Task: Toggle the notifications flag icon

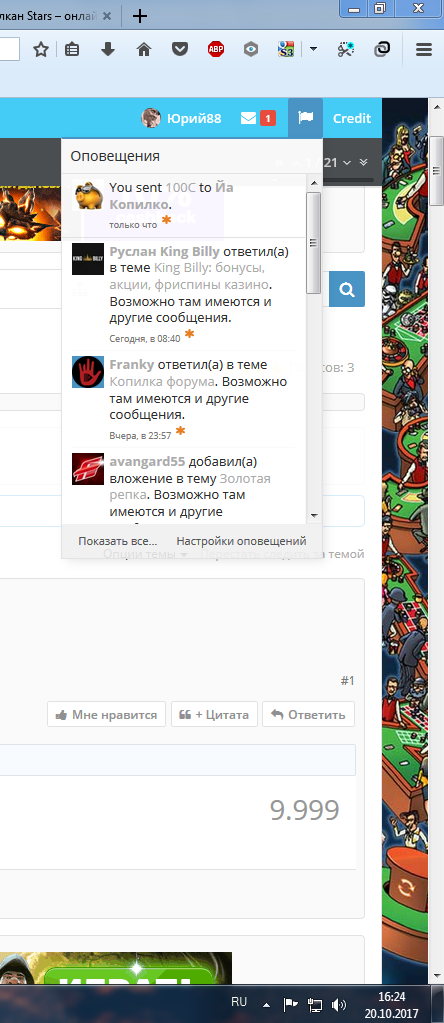Action: tap(305, 118)
